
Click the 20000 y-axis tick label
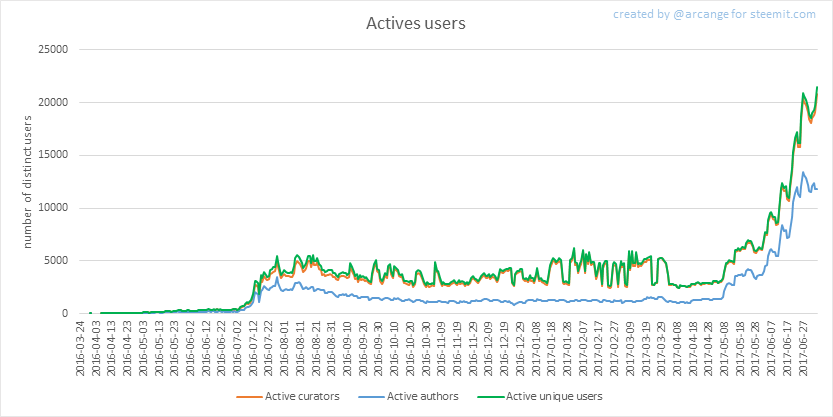(52, 102)
